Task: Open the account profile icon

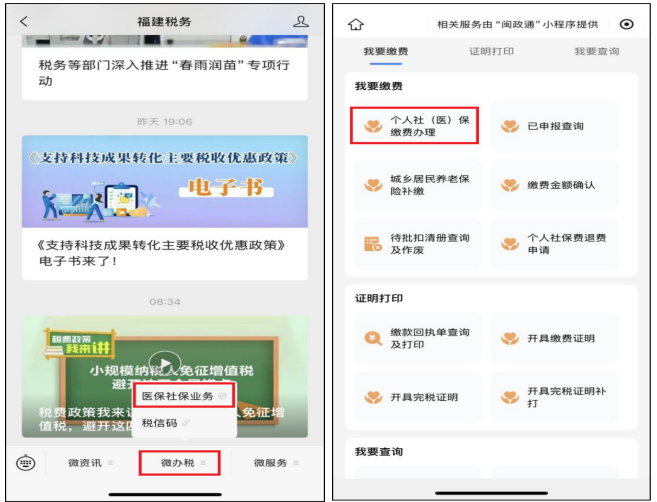Action: 301,21
